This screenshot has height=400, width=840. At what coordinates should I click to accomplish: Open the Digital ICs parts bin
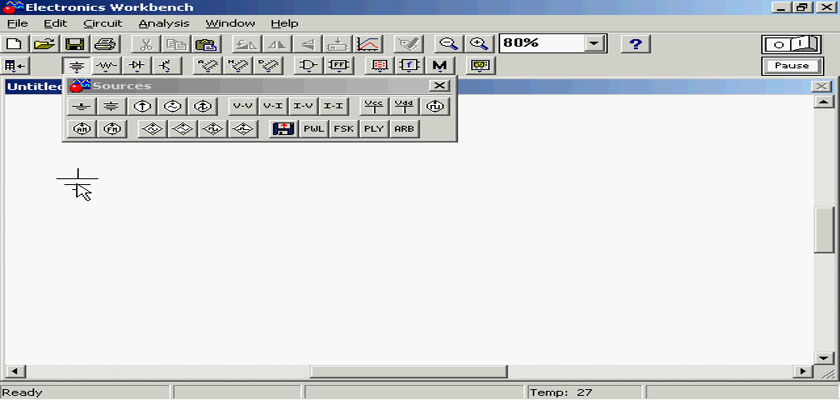coord(267,65)
